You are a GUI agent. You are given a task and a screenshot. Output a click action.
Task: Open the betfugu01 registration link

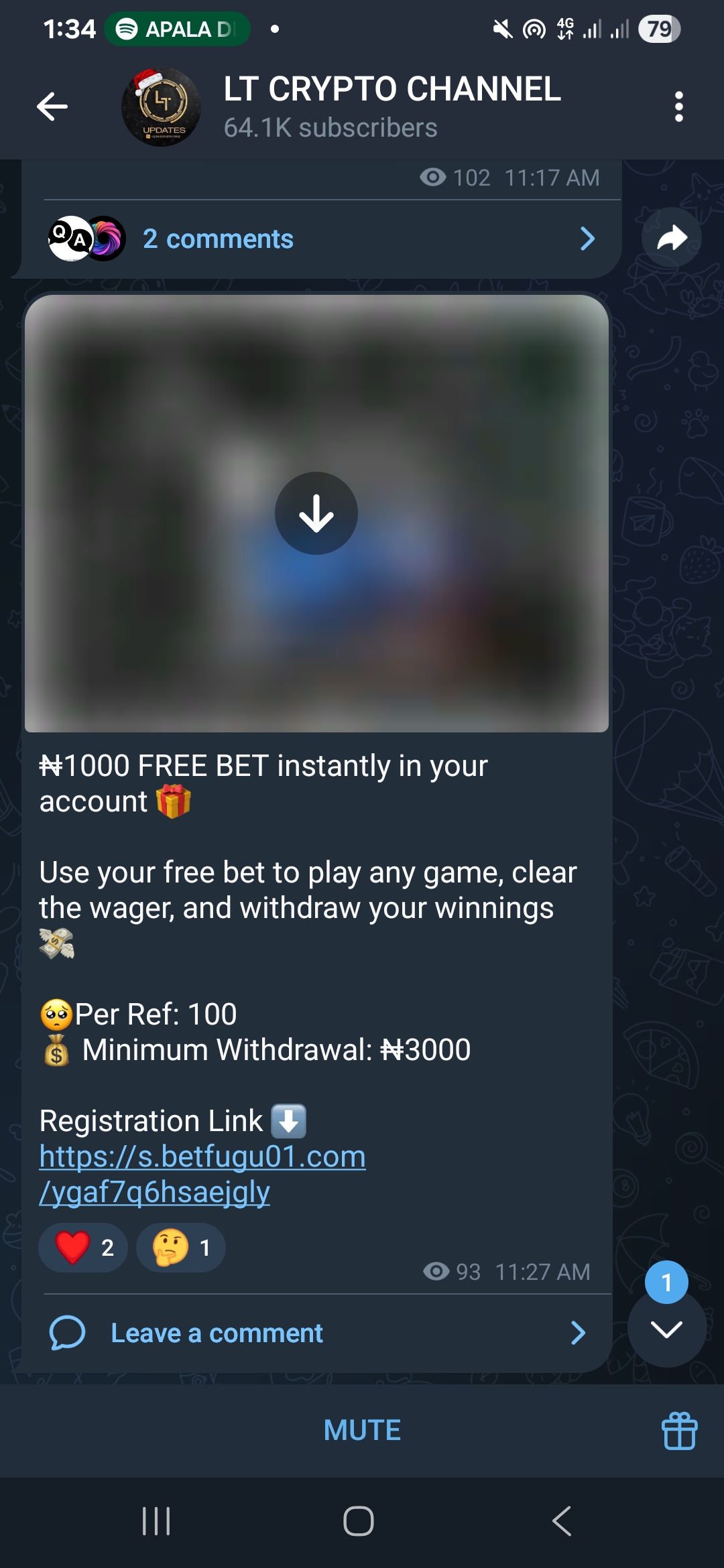[x=202, y=1174]
